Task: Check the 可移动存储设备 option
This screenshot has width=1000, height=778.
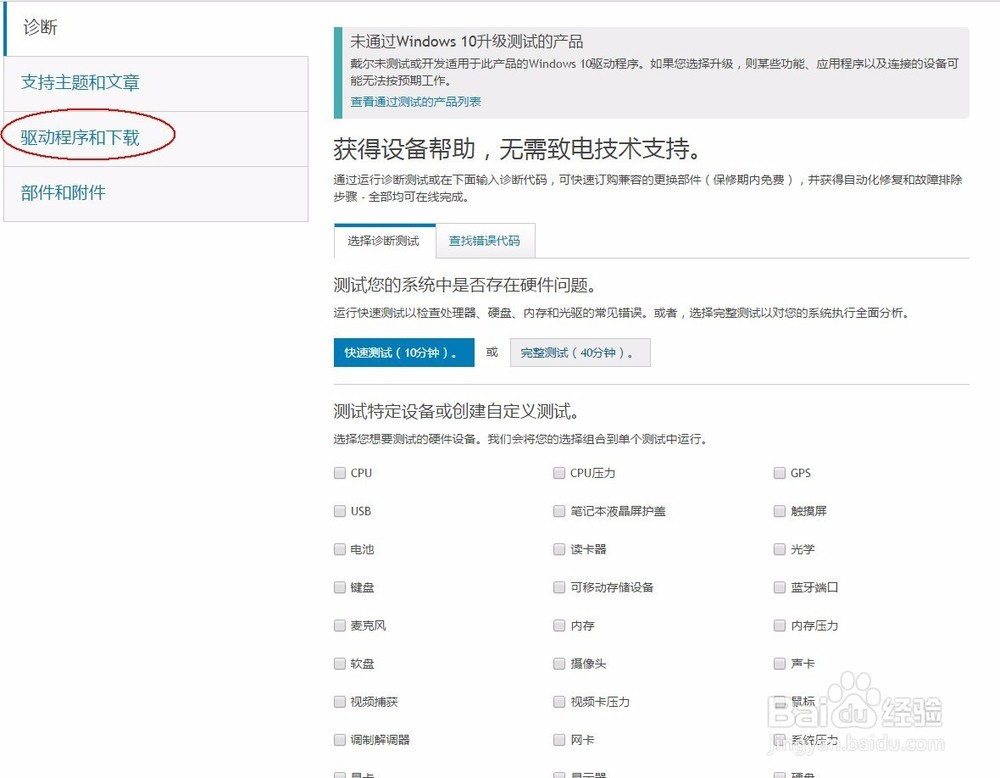Action: click(559, 587)
